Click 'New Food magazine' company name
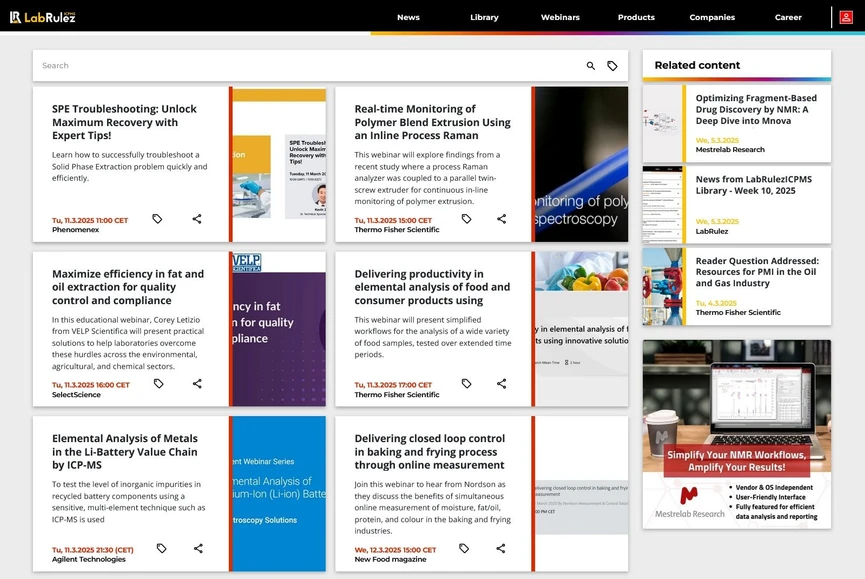This screenshot has width=865, height=579. pyautogui.click(x=390, y=559)
